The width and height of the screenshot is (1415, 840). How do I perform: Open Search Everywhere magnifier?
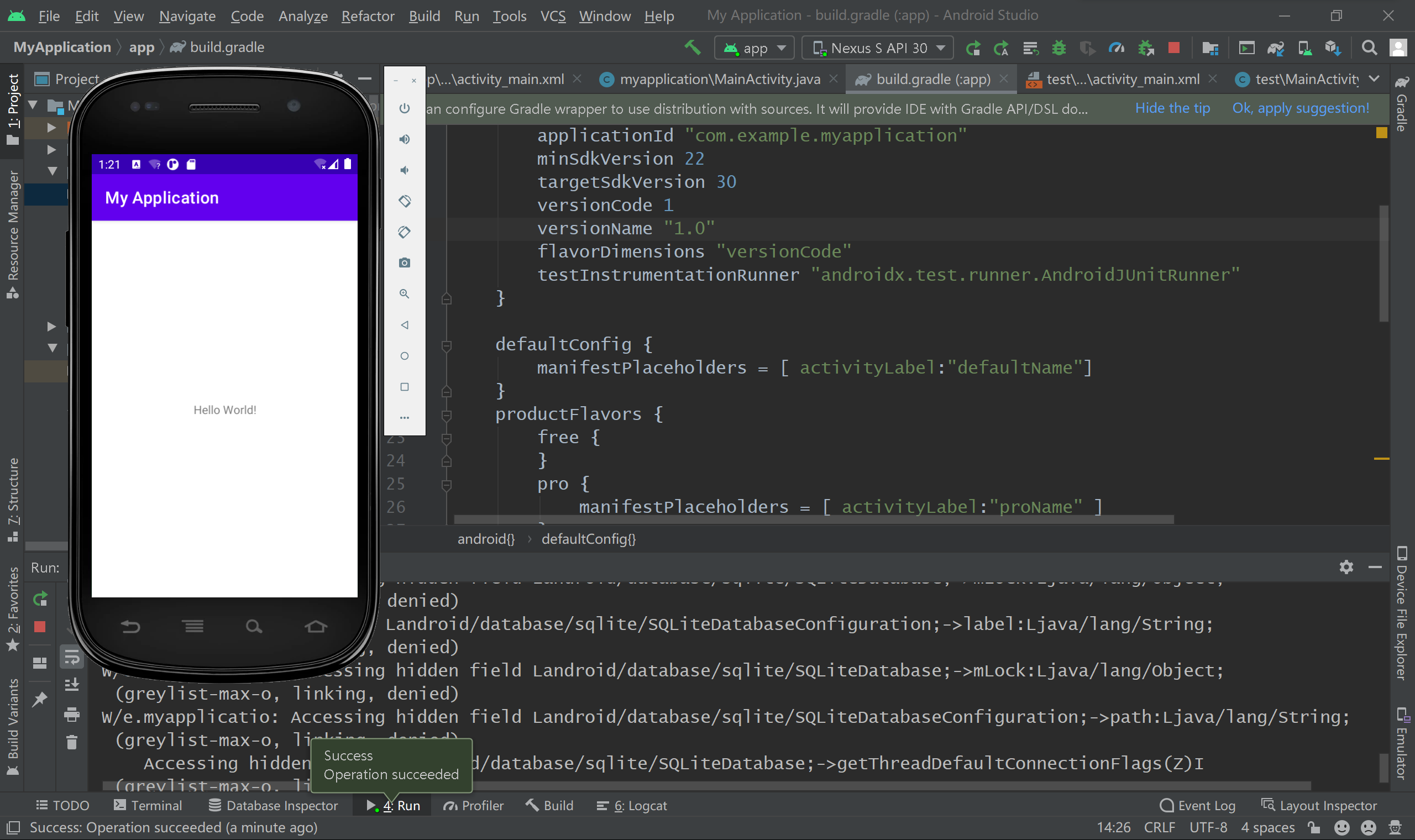click(1369, 48)
